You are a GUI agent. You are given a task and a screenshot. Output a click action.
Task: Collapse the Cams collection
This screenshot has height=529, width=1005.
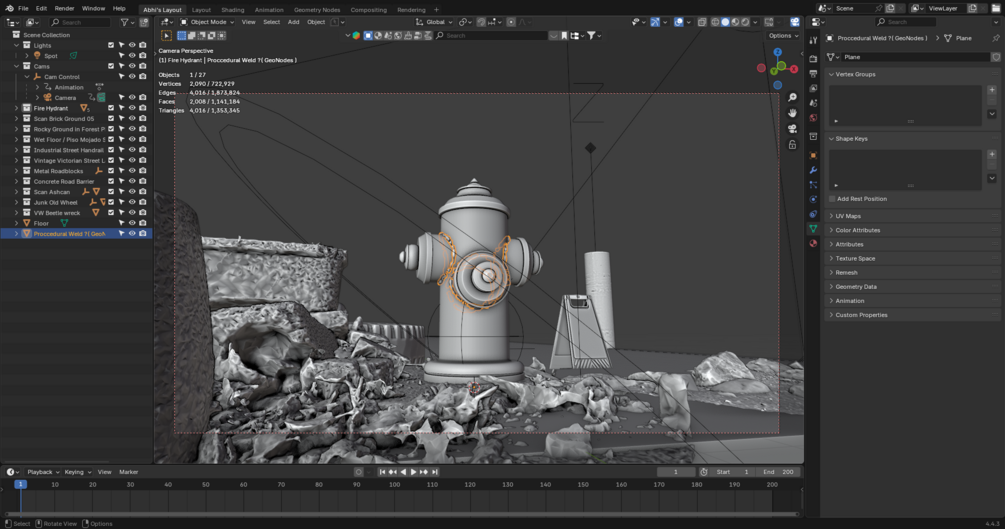(x=17, y=66)
